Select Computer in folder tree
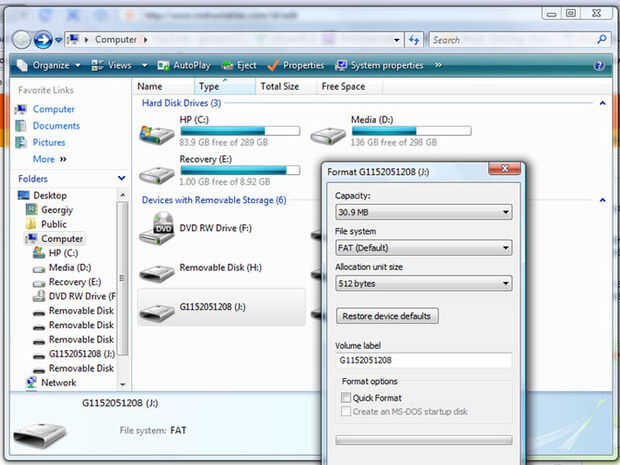 (x=62, y=238)
